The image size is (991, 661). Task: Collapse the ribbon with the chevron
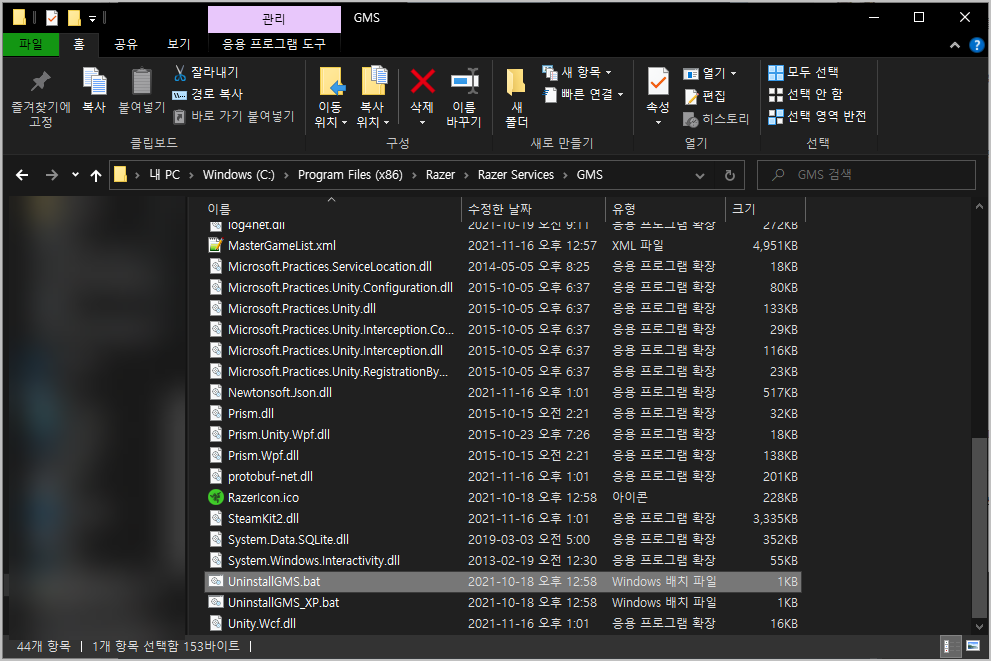click(955, 45)
